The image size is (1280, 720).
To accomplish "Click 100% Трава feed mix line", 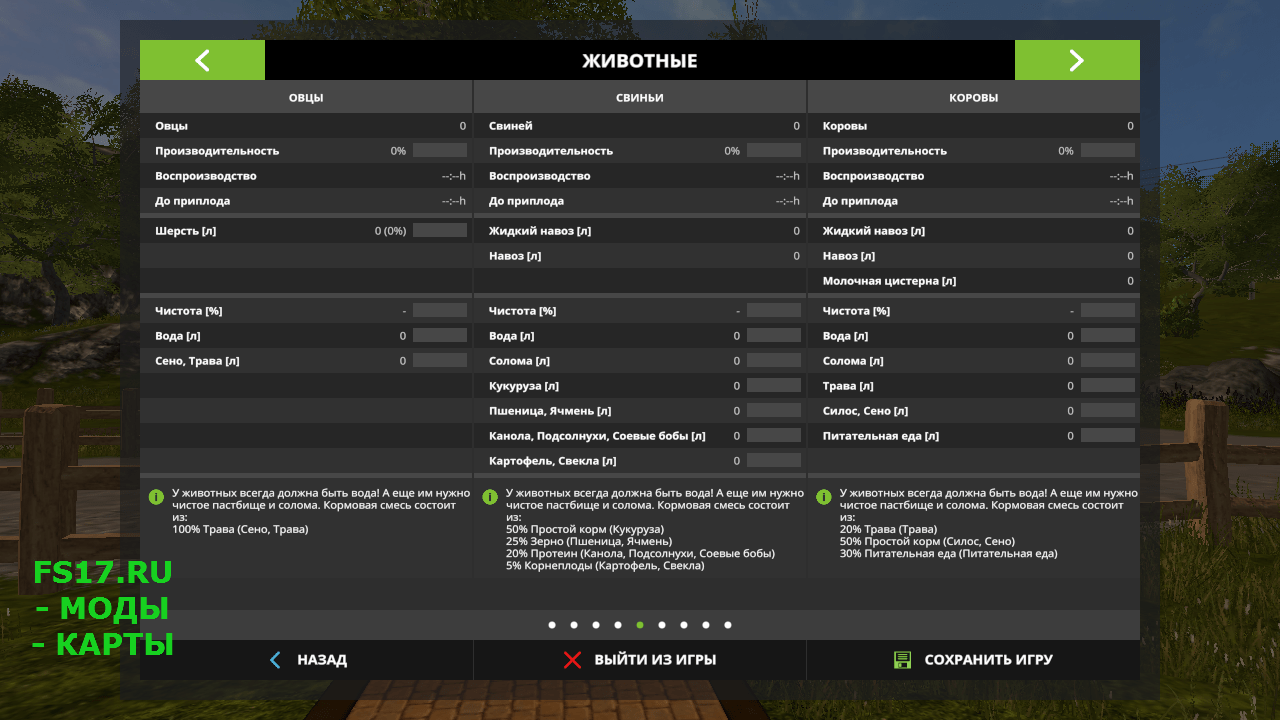I will pyautogui.click(x=240, y=529).
